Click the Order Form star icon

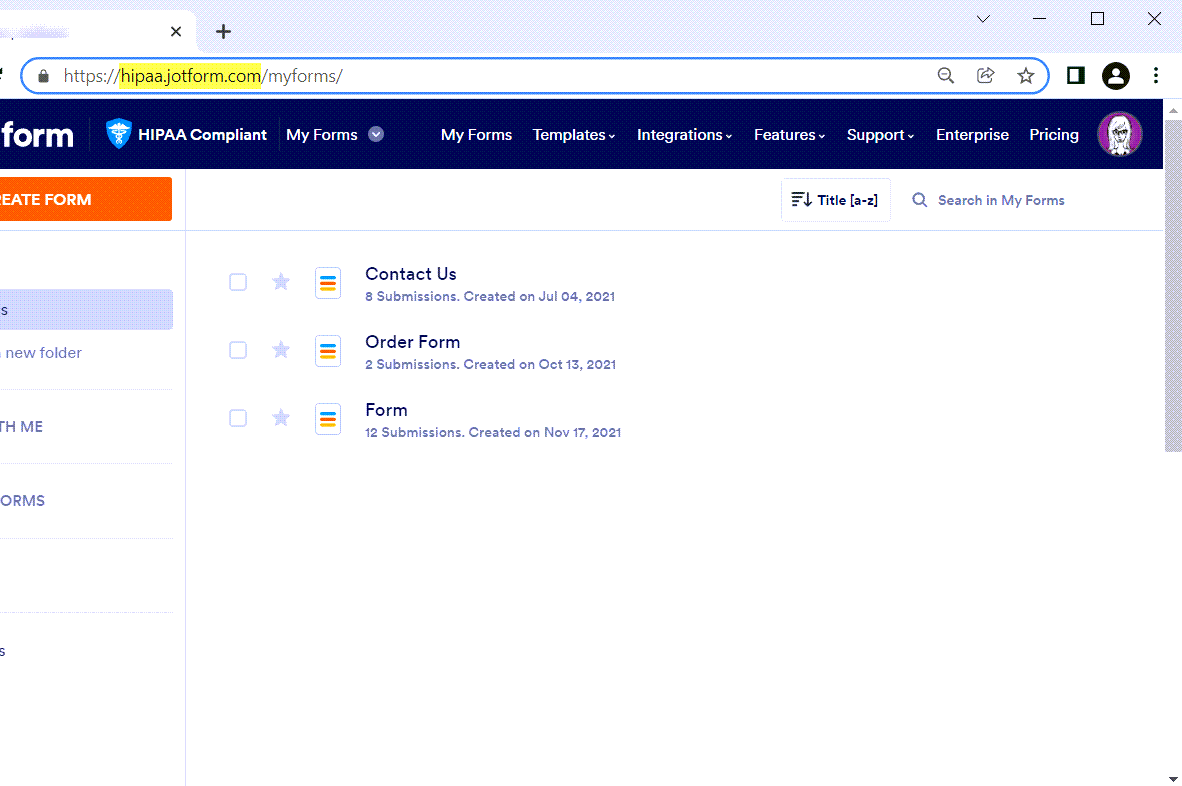click(281, 350)
